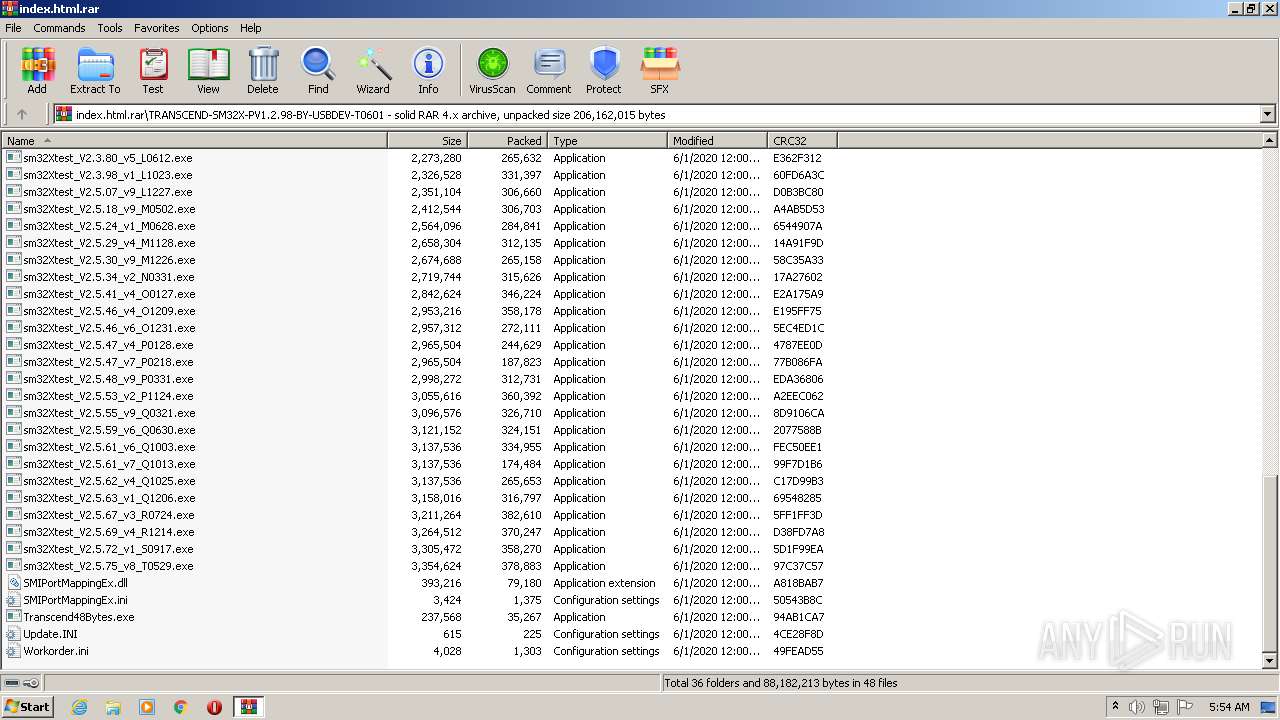Open the Commands menu
1280x720 pixels.
coord(59,28)
